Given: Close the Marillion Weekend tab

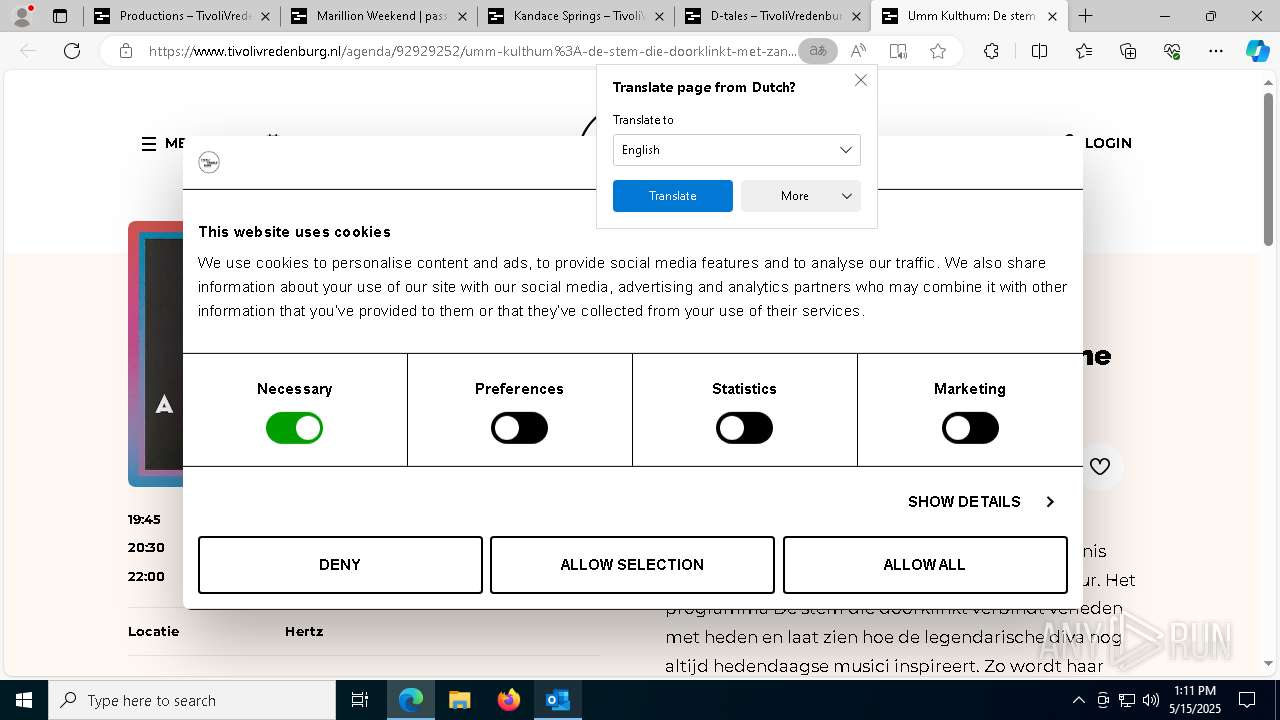Looking at the screenshot, I should tap(461, 16).
